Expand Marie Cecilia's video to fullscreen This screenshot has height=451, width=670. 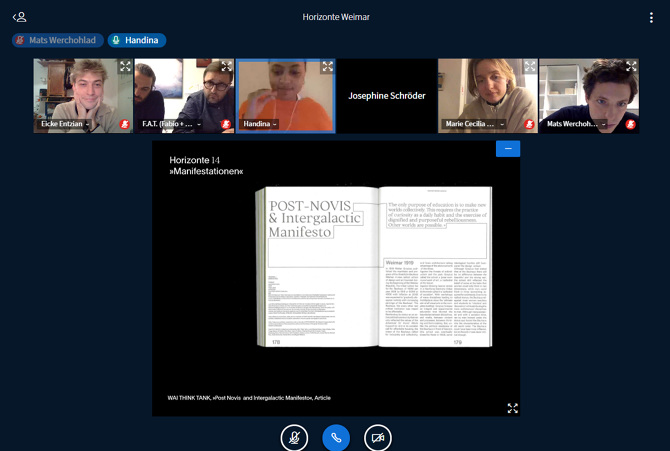(x=530, y=67)
